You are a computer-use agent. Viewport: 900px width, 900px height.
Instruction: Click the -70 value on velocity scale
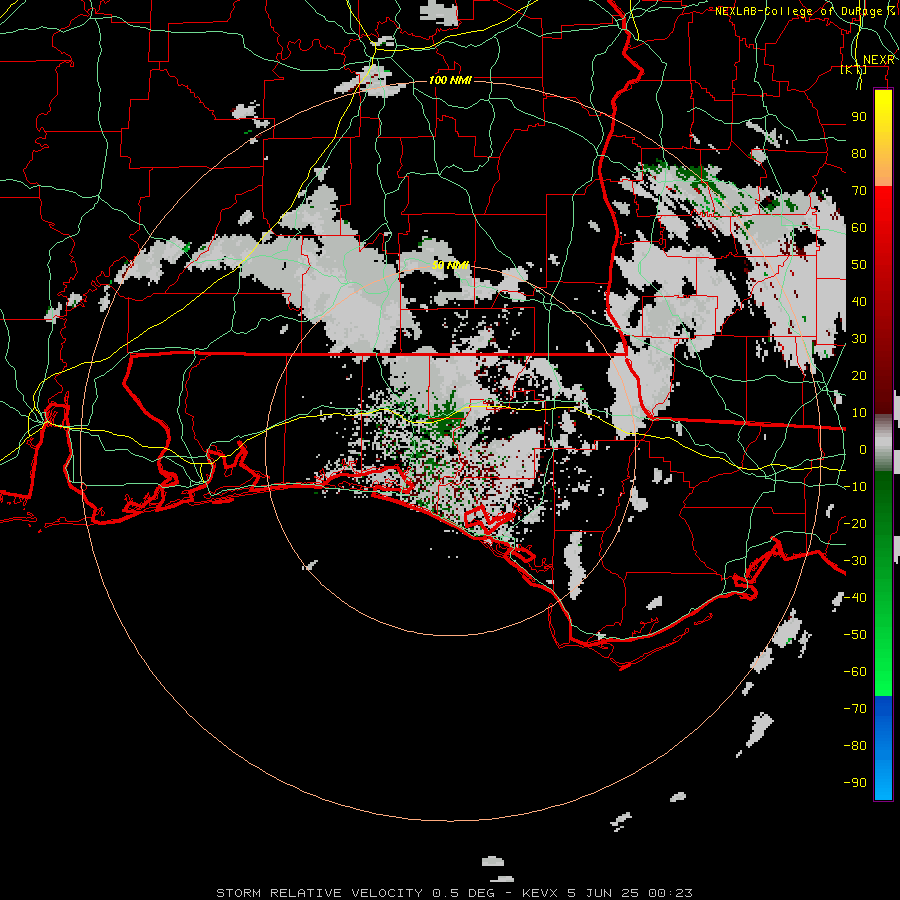pos(855,708)
